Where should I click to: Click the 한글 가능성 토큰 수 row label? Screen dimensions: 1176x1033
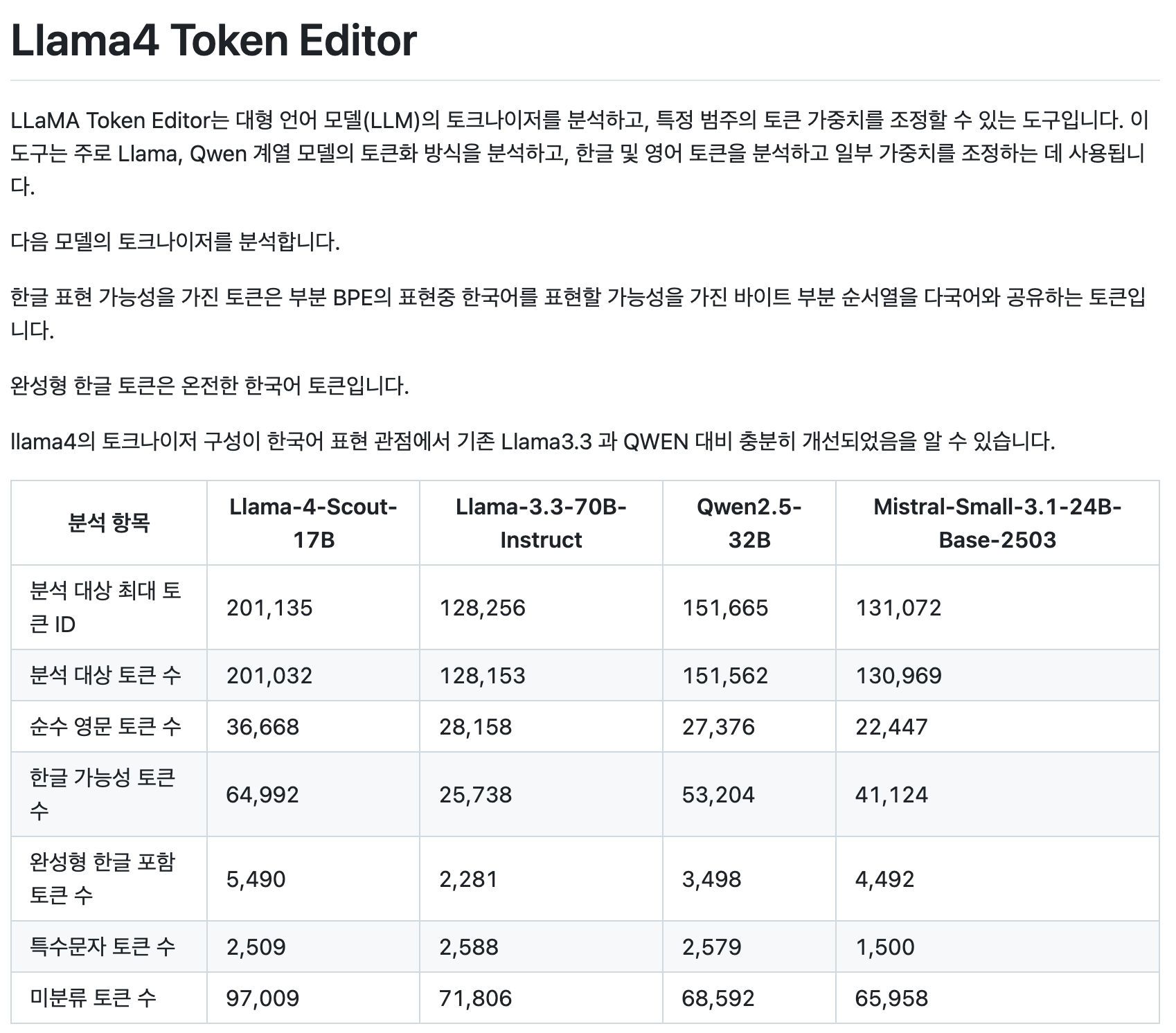pyautogui.click(x=103, y=794)
